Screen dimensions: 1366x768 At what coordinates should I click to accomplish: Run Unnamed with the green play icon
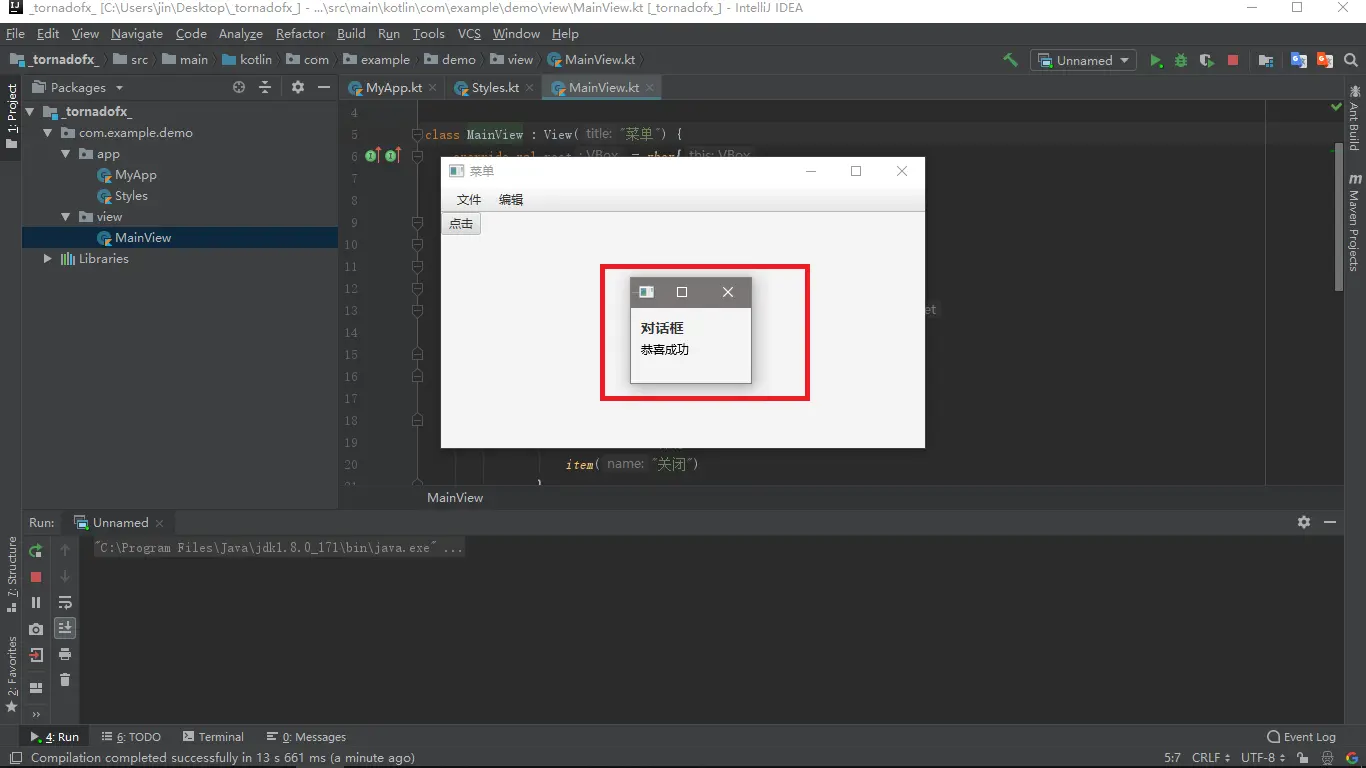coord(1156,60)
